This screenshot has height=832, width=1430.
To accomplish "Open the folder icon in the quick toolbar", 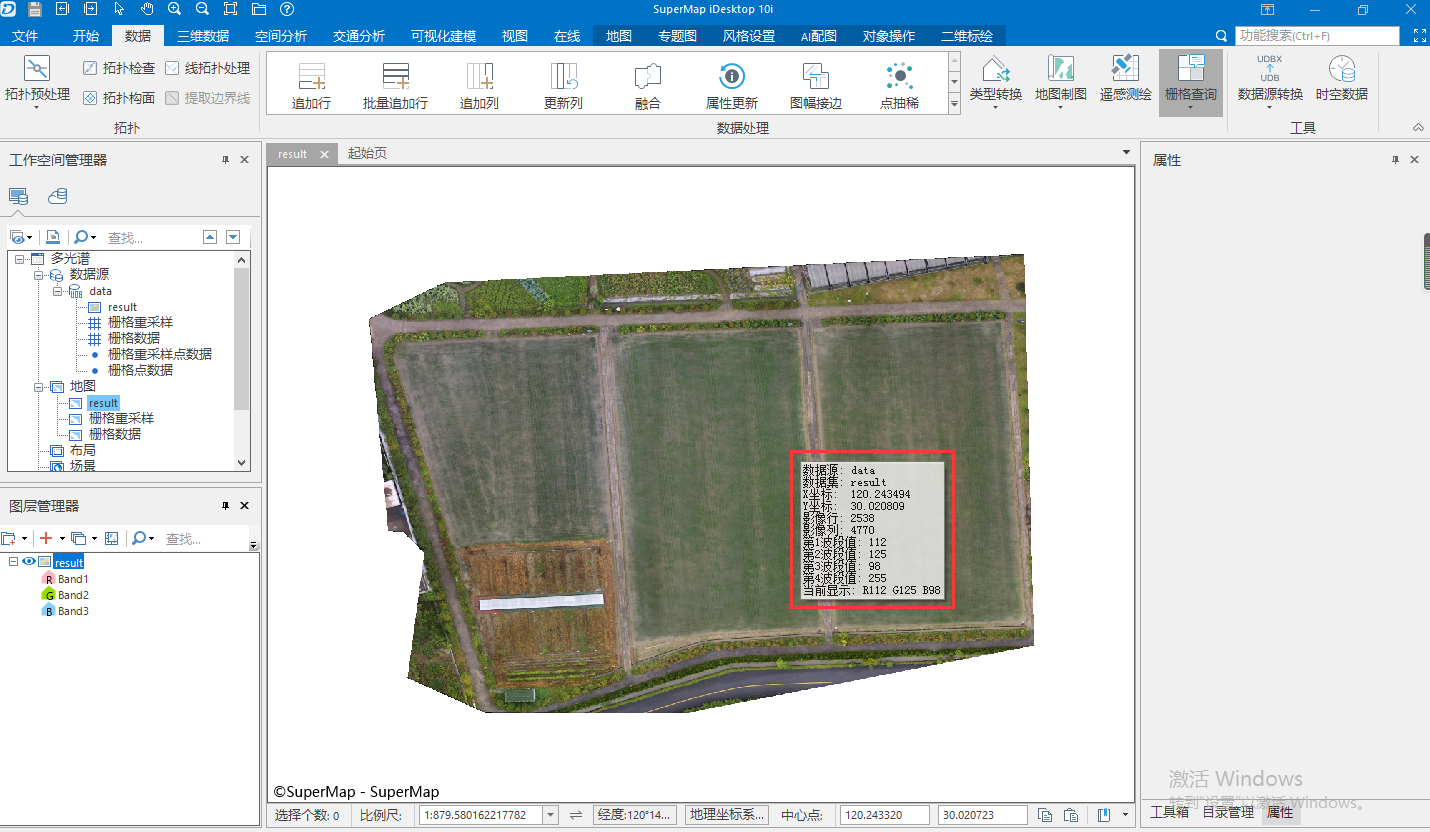I will tap(258, 9).
